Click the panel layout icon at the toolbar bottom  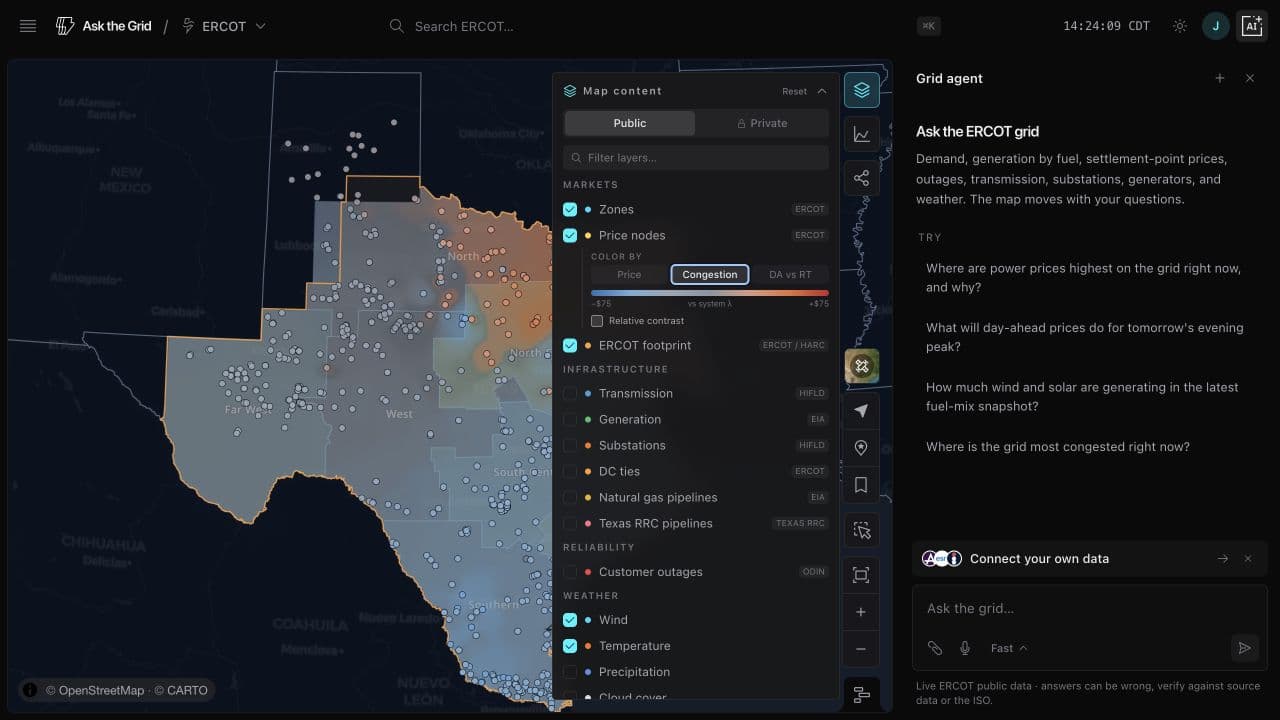tap(862, 694)
